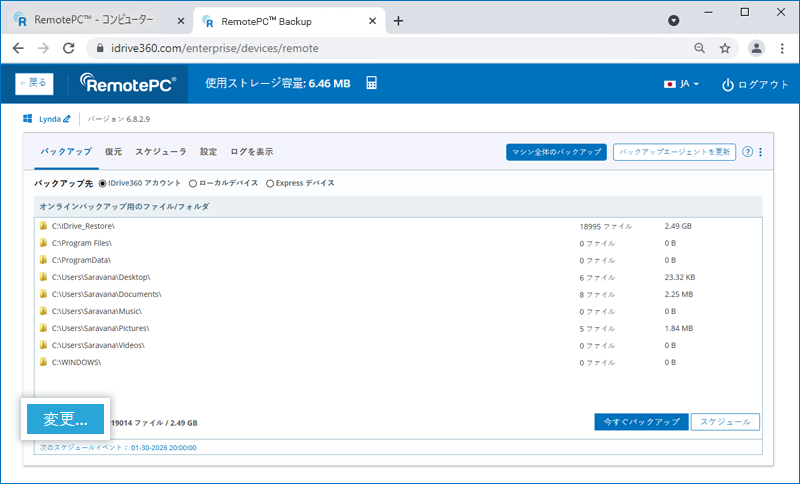The width and height of the screenshot is (800, 484).
Task: Click the Lynda computer name link
Action: [50, 119]
